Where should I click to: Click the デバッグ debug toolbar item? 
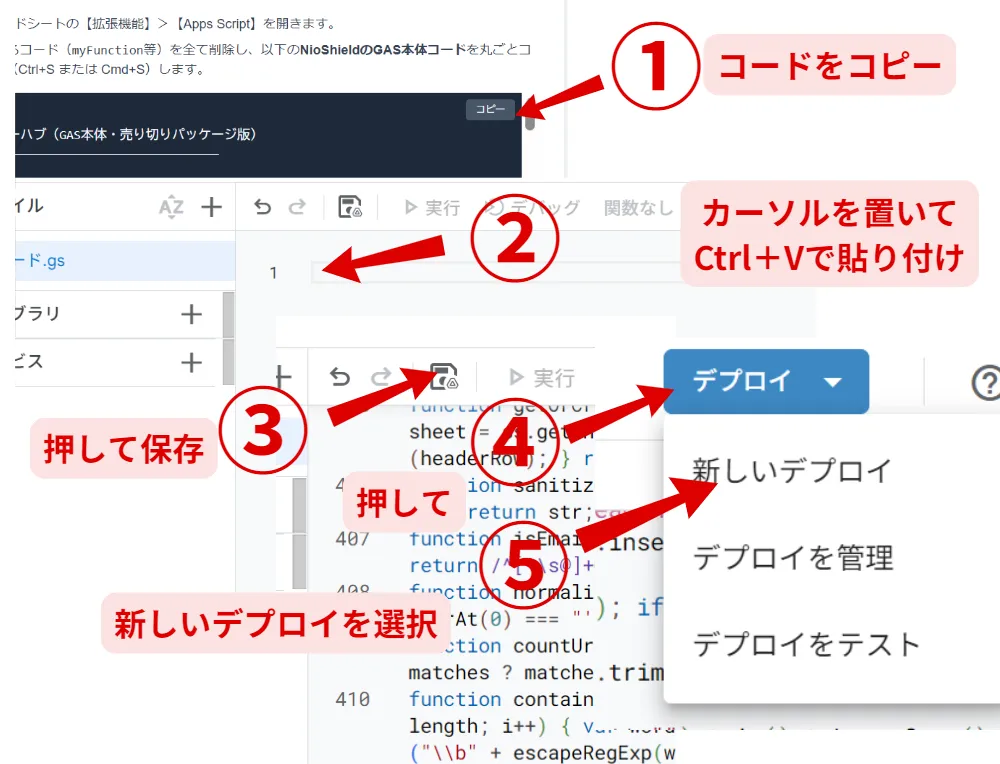(x=533, y=208)
